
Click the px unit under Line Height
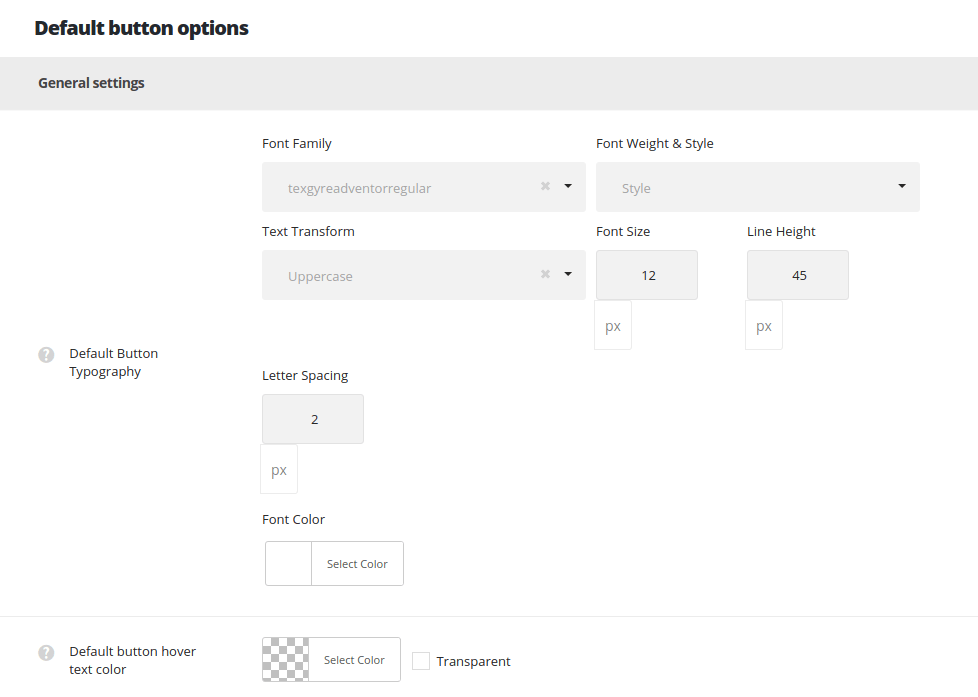point(764,327)
